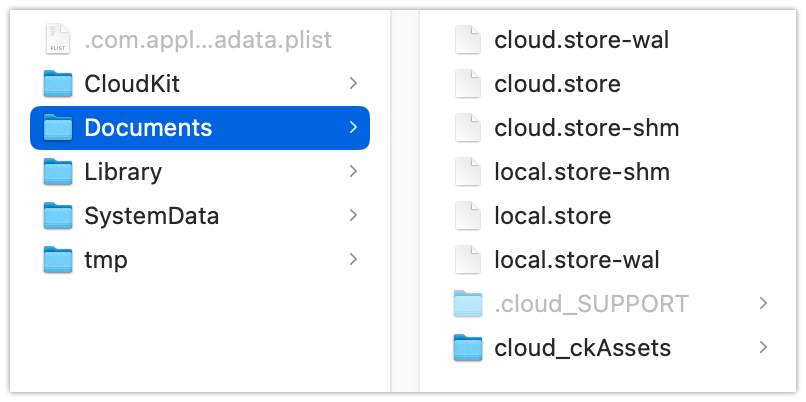Image resolution: width=806 pixels, height=402 pixels.
Task: Select cloud.store-shm file
Action: (x=586, y=128)
